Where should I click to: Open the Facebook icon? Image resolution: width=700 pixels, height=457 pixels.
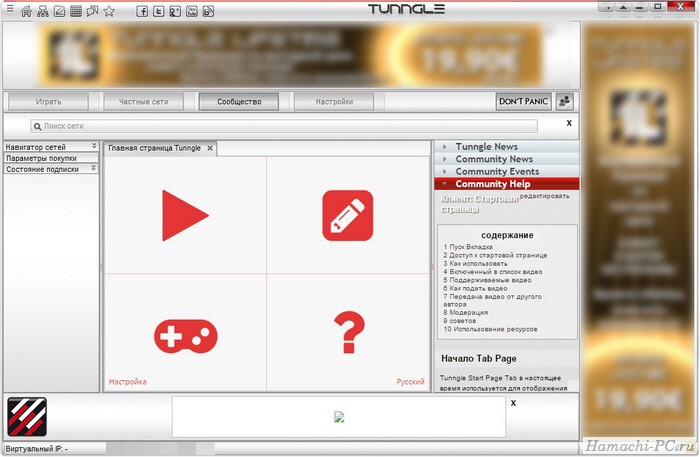142,11
